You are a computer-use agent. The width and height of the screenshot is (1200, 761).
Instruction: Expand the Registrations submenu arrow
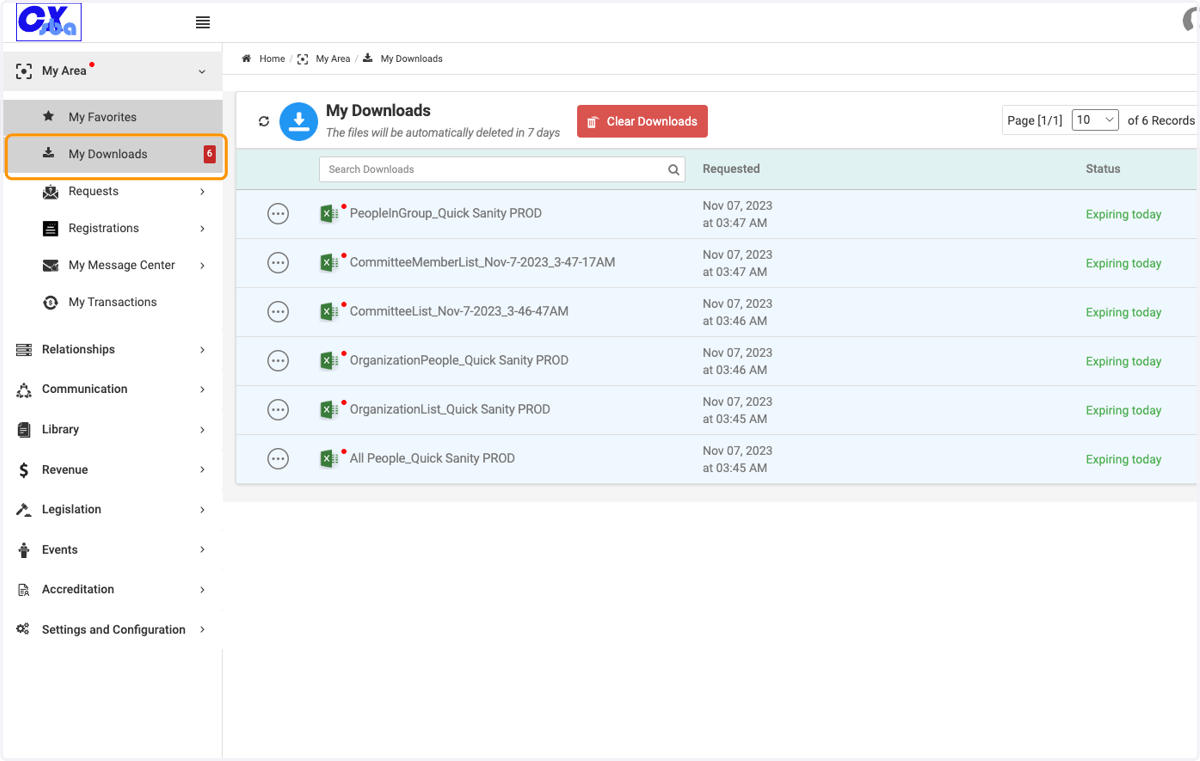202,229
